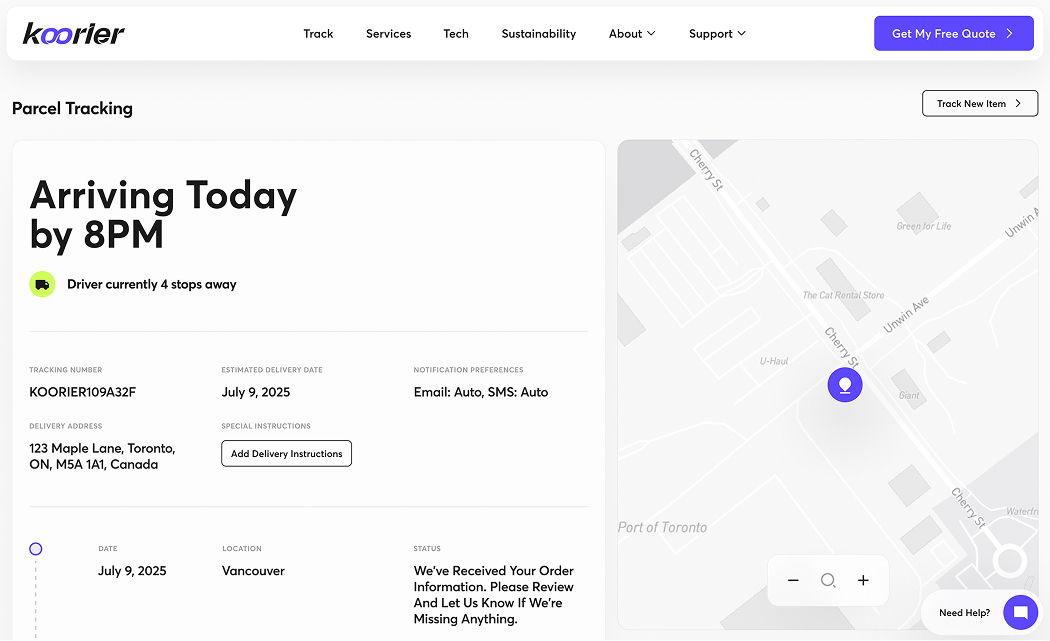Click the purple map location pin
This screenshot has height=641, width=1050.
pos(844,385)
